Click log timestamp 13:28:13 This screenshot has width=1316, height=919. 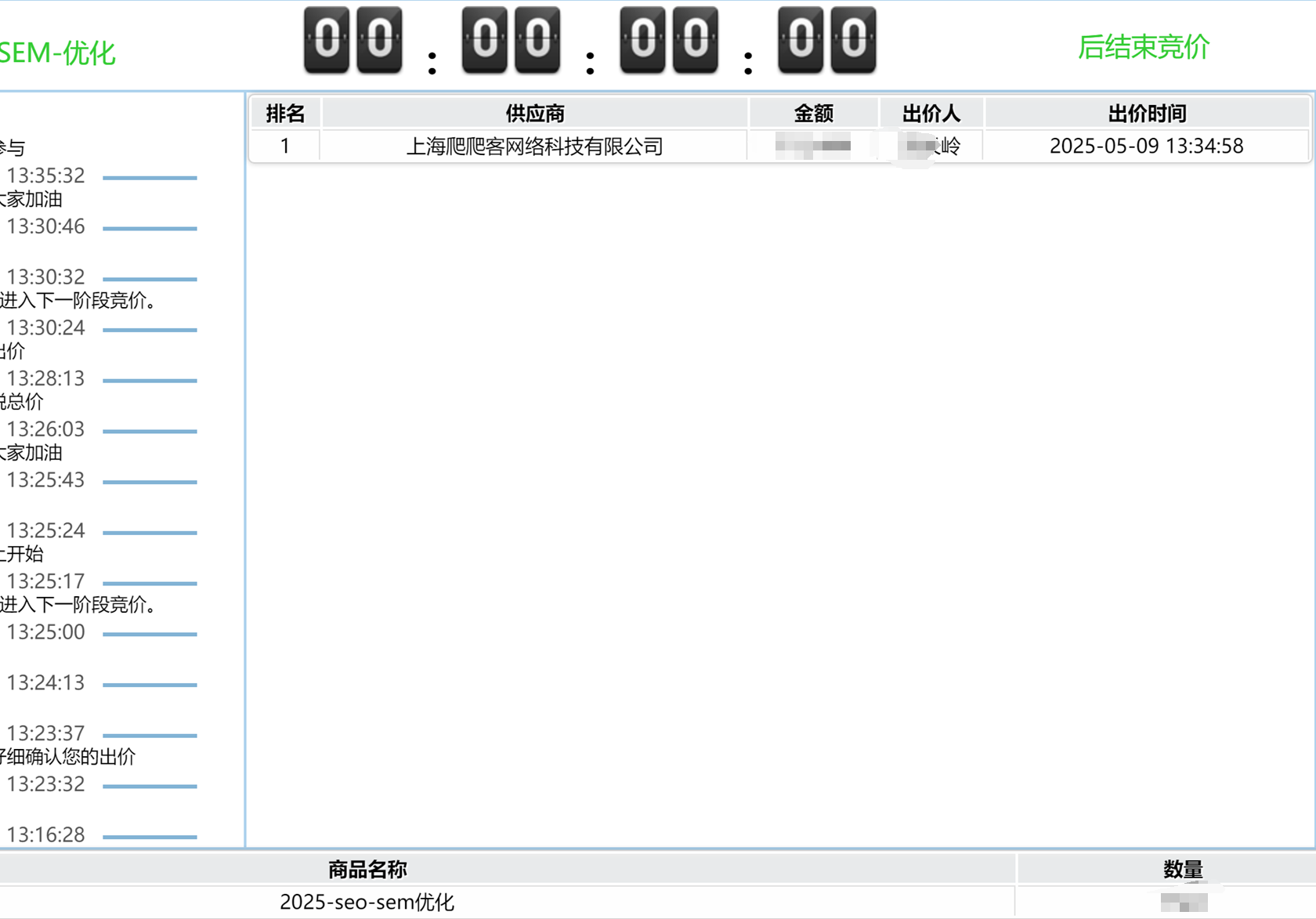pyautogui.click(x=45, y=378)
